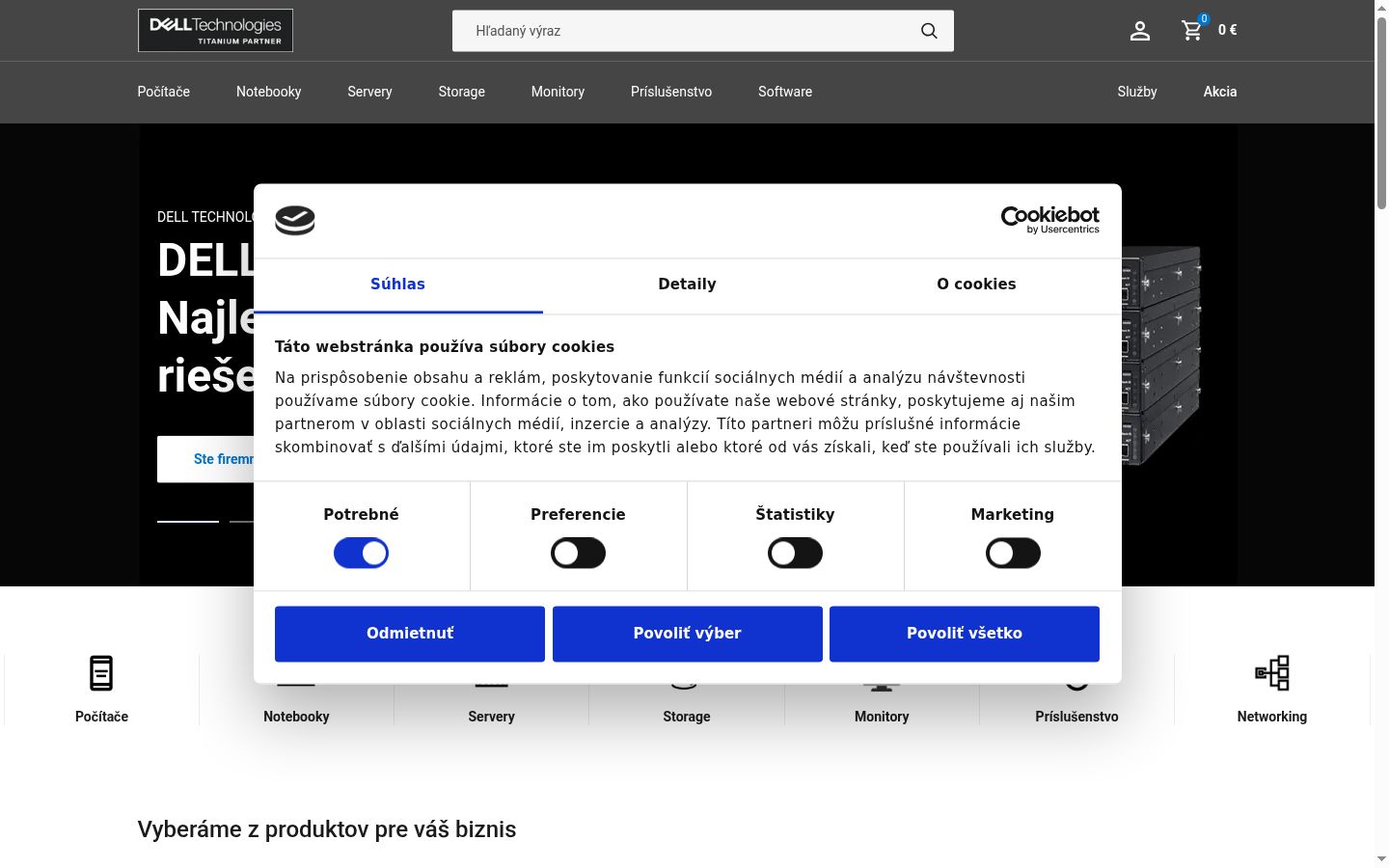Click the Networking category label
Image resolution: width=1389 pixels, height=868 pixels.
[1272, 717]
